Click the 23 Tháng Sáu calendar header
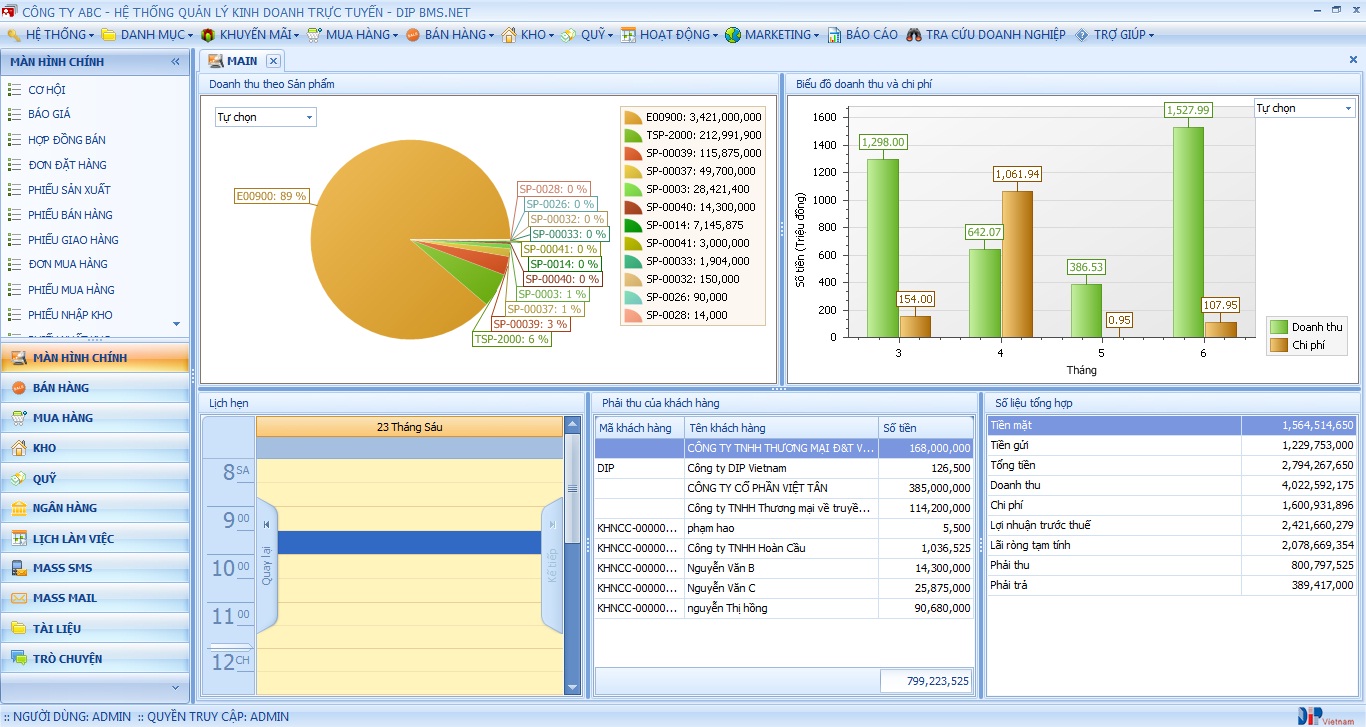Screen dimensions: 1366x727 [x=410, y=427]
